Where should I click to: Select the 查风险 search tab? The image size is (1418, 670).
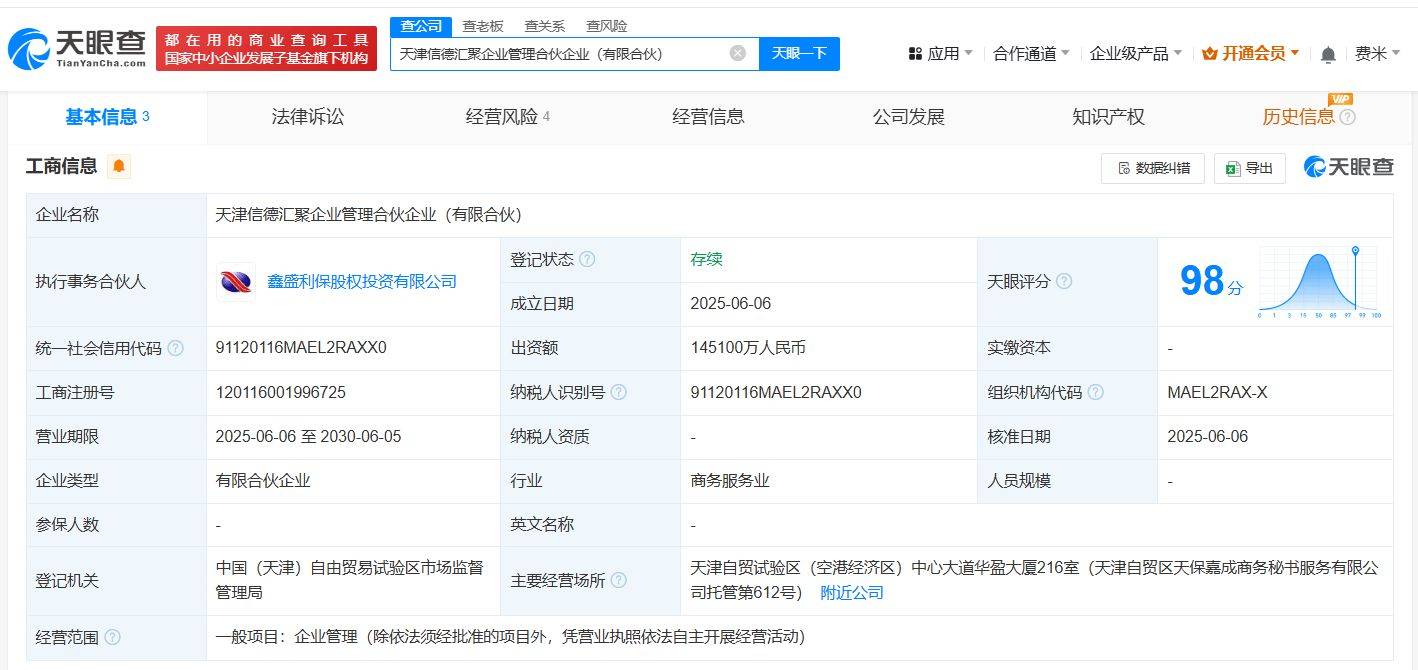click(606, 26)
